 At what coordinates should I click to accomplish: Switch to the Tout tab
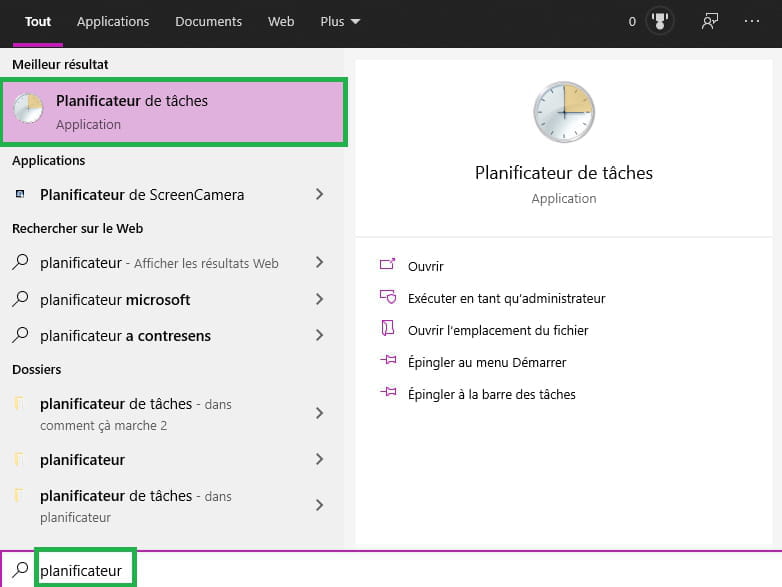[38, 22]
